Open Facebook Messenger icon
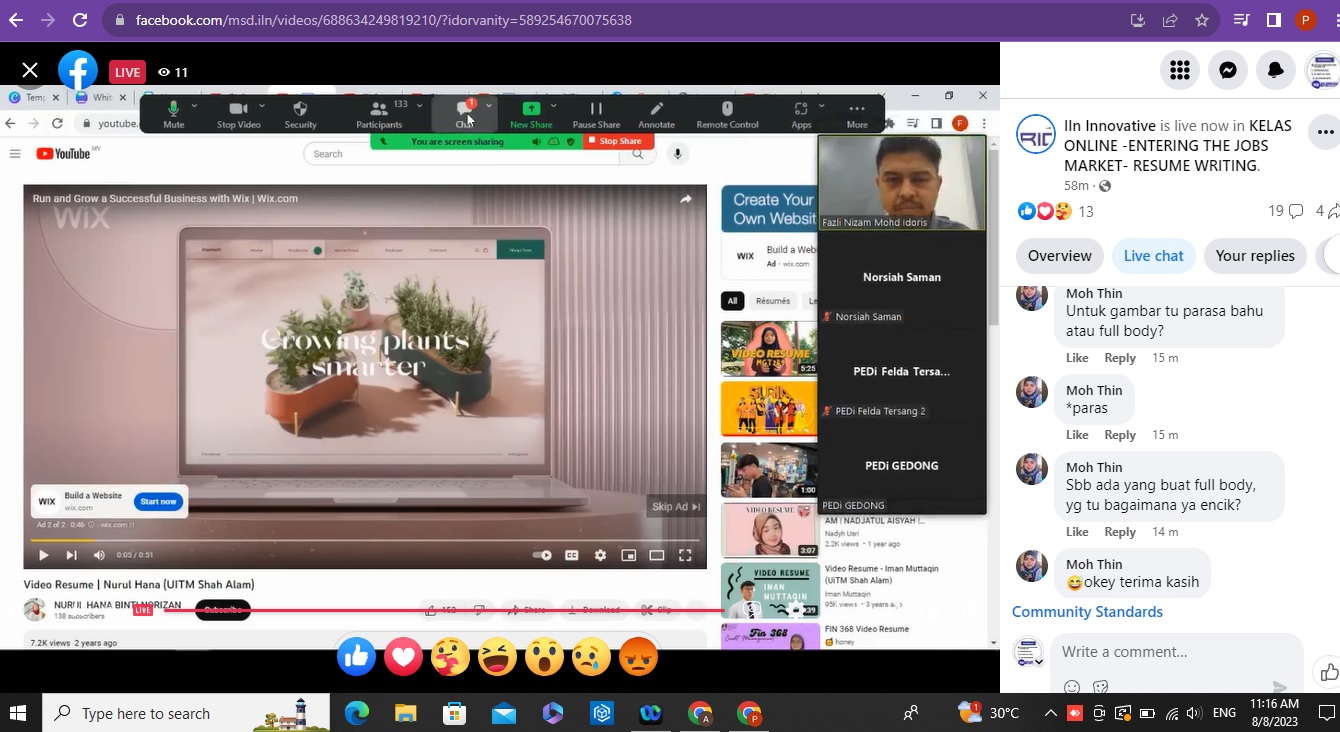1340x732 pixels. (x=1228, y=70)
